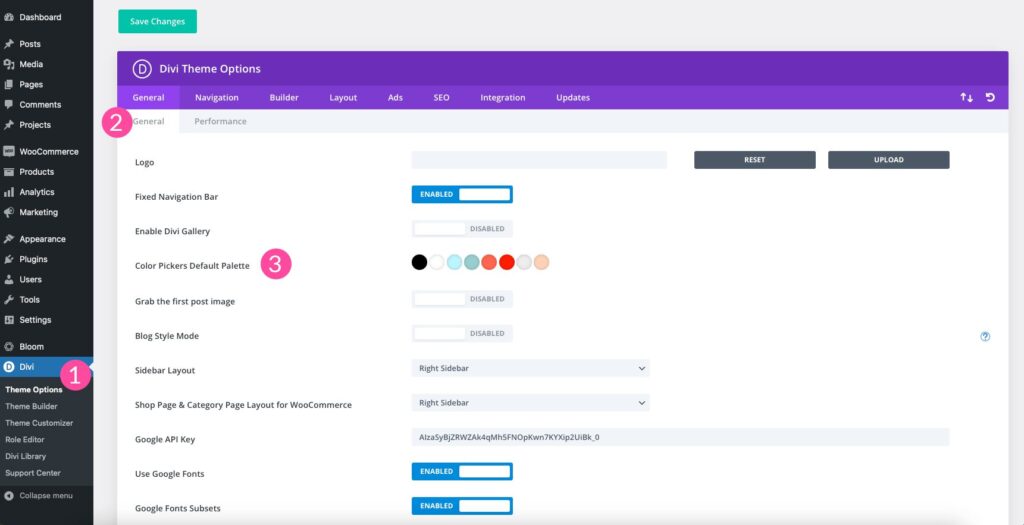Click the Tools wrench icon
This screenshot has width=1024, height=525.
click(8, 300)
